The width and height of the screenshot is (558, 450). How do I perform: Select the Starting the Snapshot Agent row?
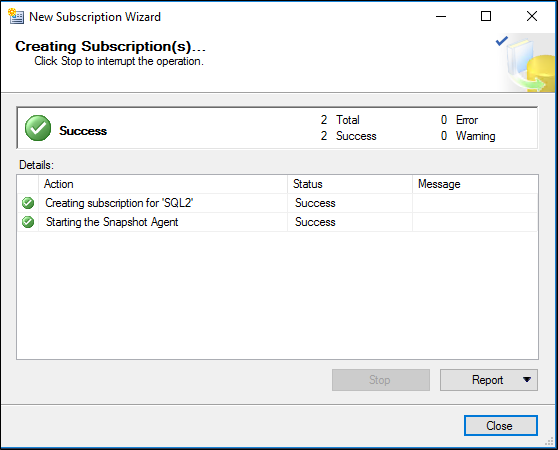(x=277, y=222)
